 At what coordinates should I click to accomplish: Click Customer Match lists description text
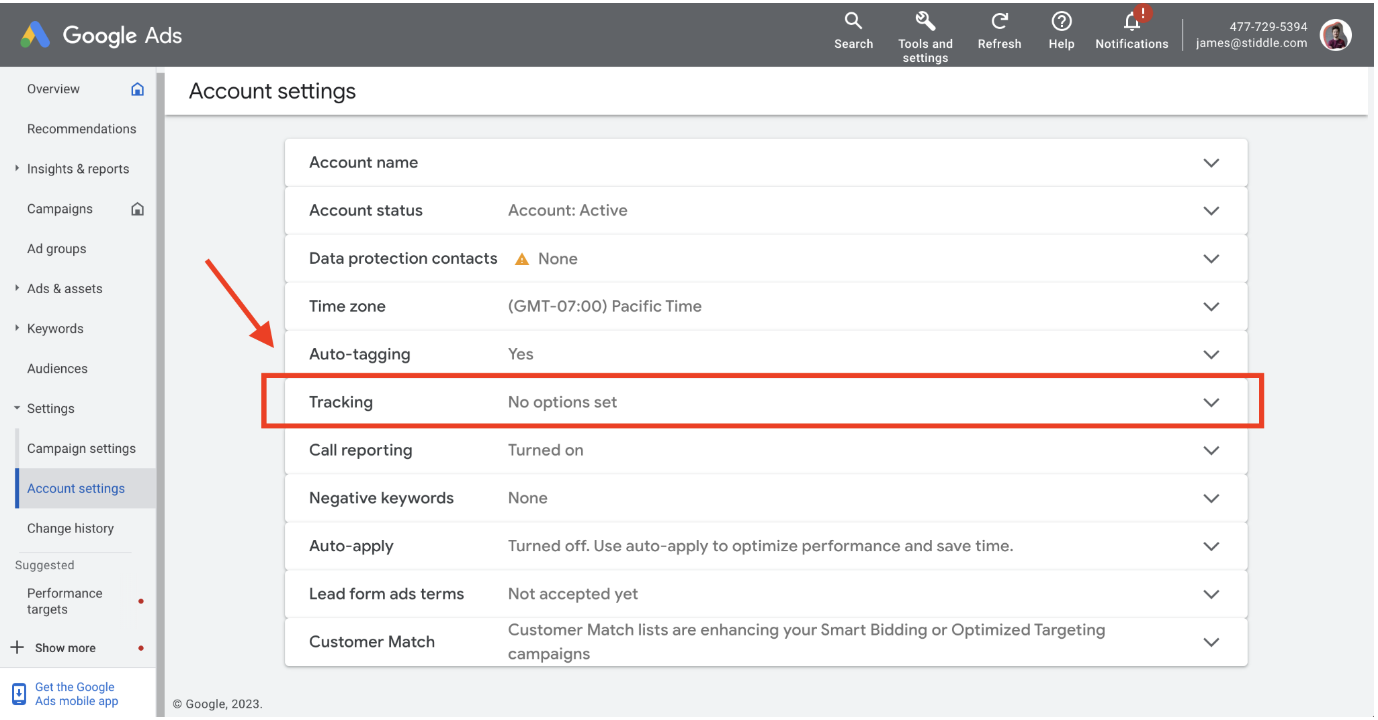coord(807,642)
